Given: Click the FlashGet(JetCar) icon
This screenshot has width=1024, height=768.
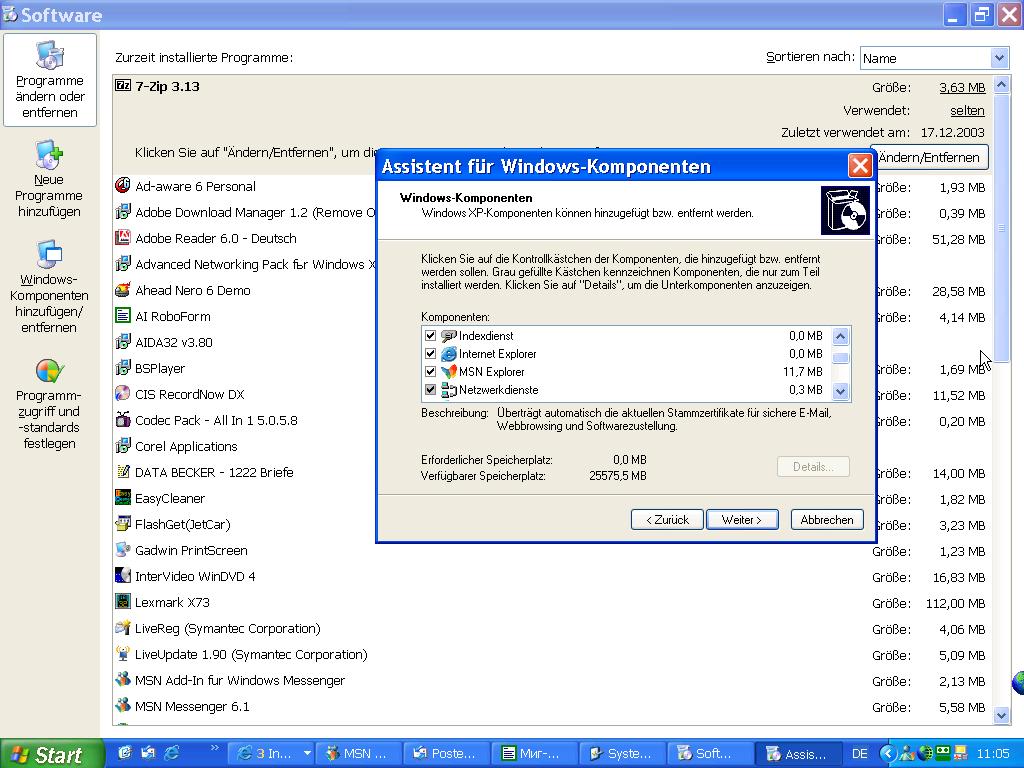Looking at the screenshot, I should pos(123,524).
